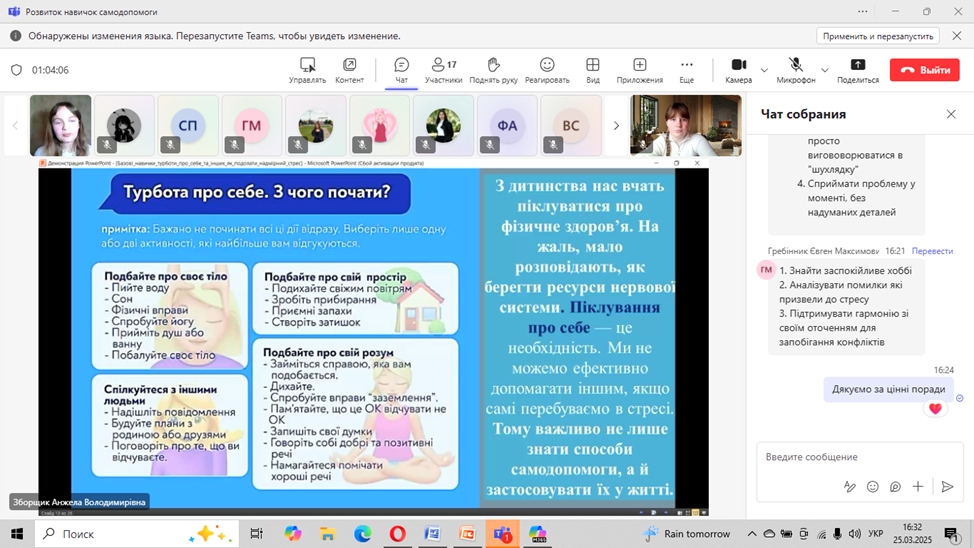The height and width of the screenshot is (548, 974).
Task: Open the View layout icon
Action: pyautogui.click(x=593, y=66)
